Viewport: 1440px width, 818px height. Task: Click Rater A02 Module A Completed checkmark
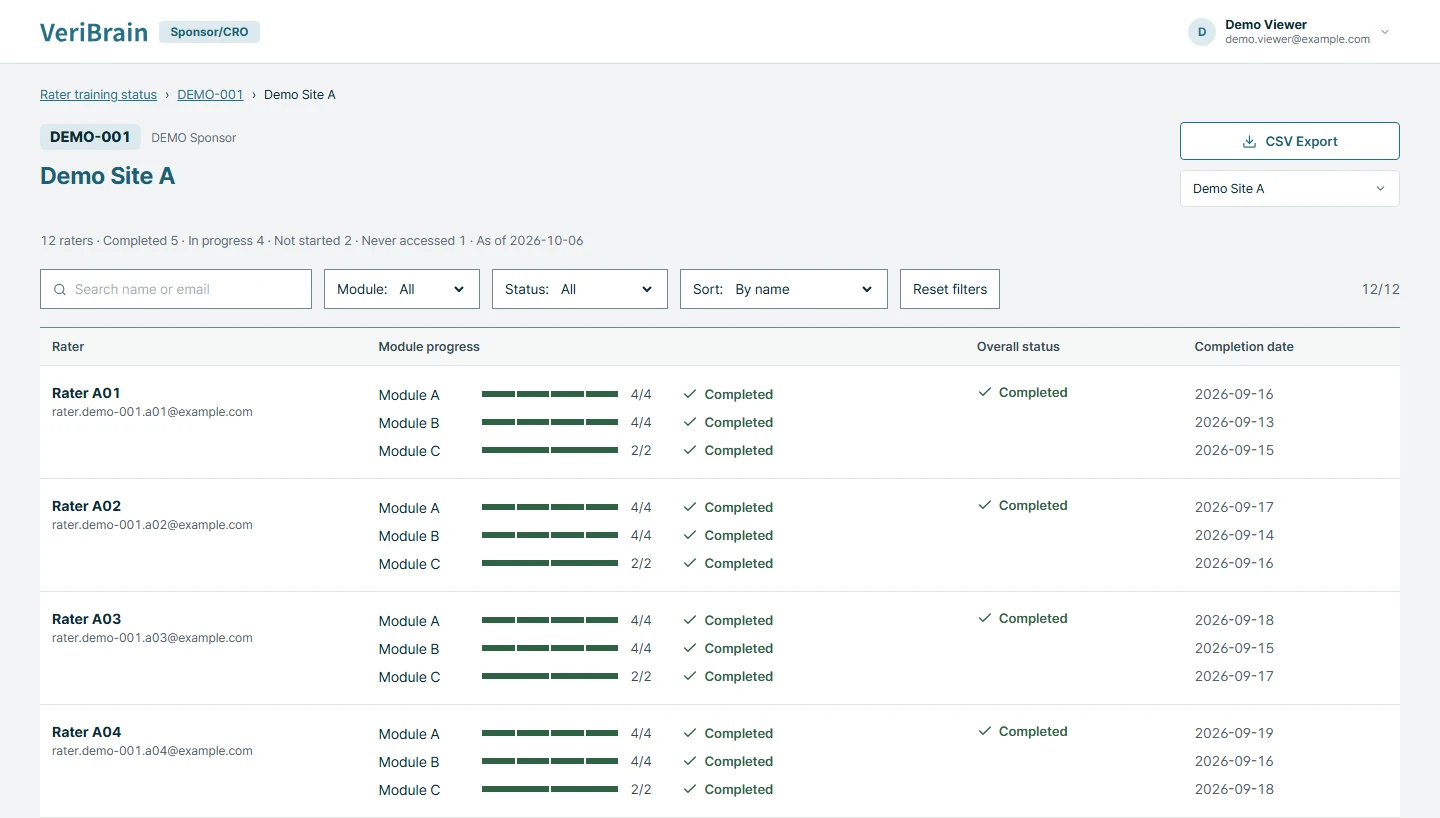click(x=690, y=507)
